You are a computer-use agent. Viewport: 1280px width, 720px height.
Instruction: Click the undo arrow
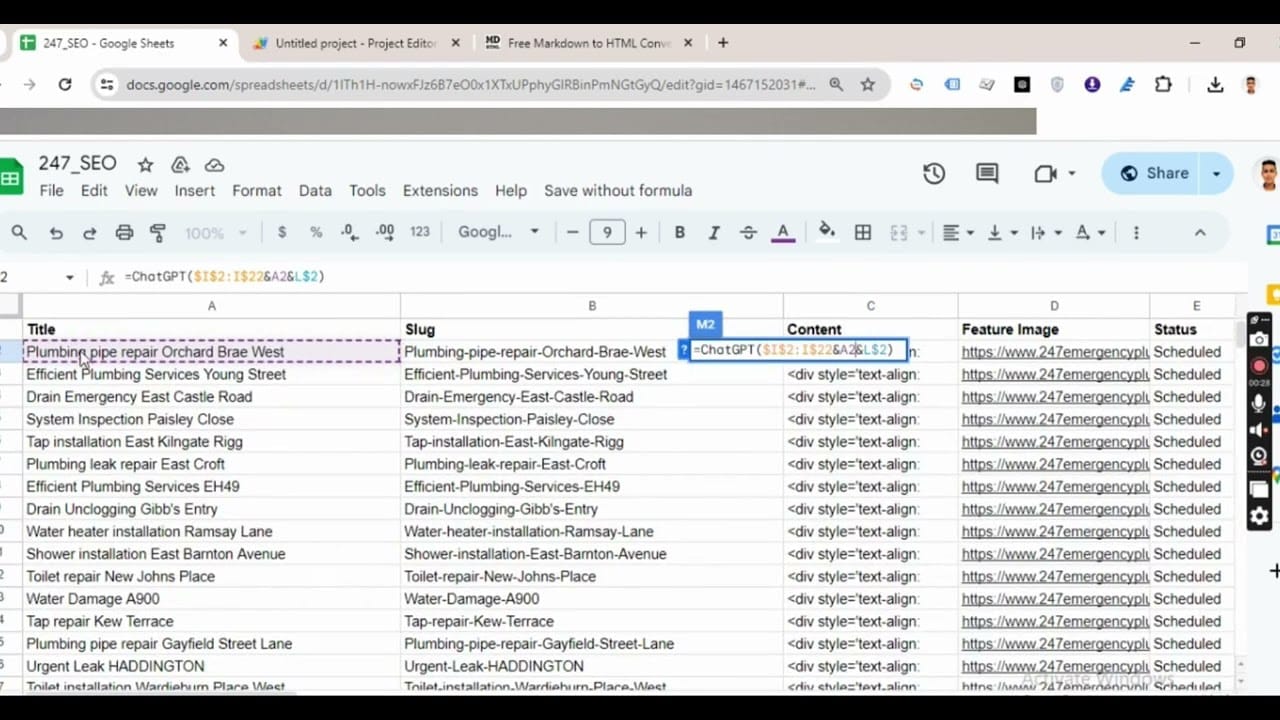tap(56, 233)
